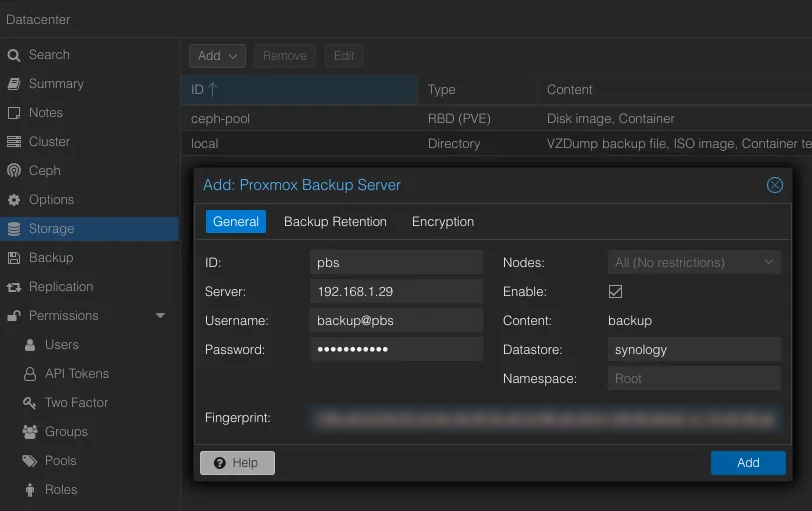Click the Password input field
The width and height of the screenshot is (812, 511).
point(396,349)
